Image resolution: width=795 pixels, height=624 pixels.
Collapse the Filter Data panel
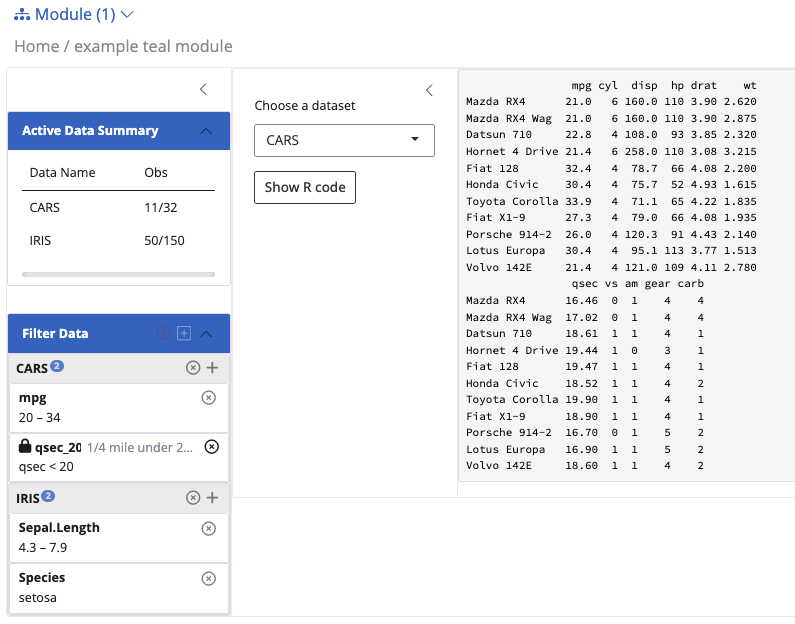(206, 334)
